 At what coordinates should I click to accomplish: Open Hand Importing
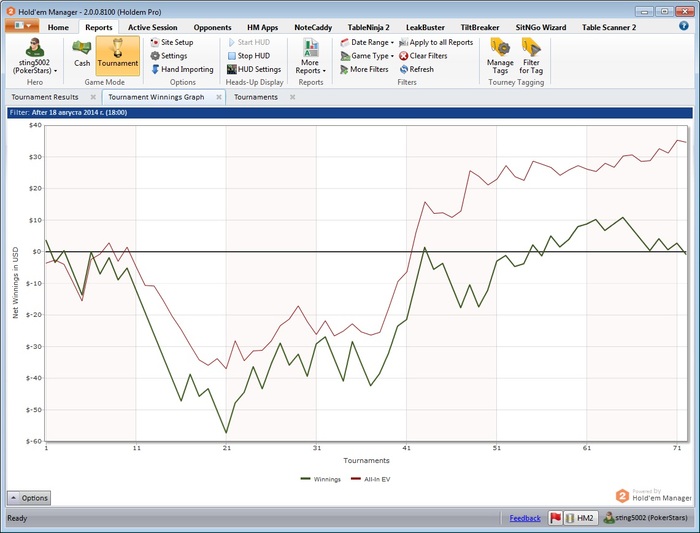(x=182, y=69)
